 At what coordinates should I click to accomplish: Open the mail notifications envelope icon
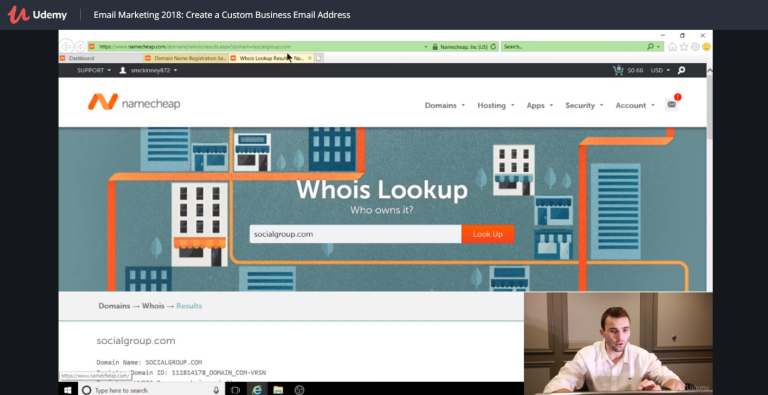[672, 104]
